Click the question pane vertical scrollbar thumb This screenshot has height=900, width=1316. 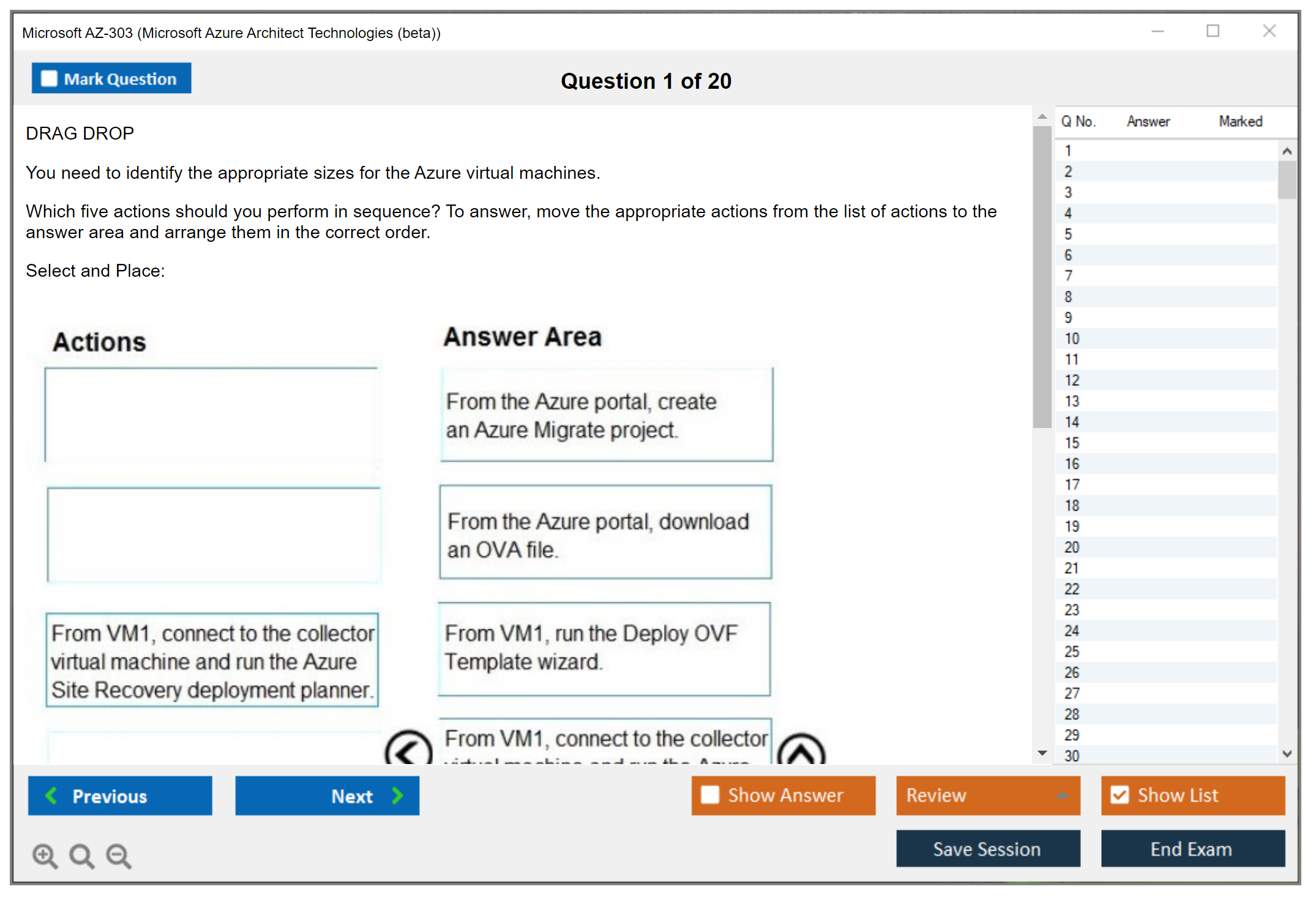(x=1042, y=276)
